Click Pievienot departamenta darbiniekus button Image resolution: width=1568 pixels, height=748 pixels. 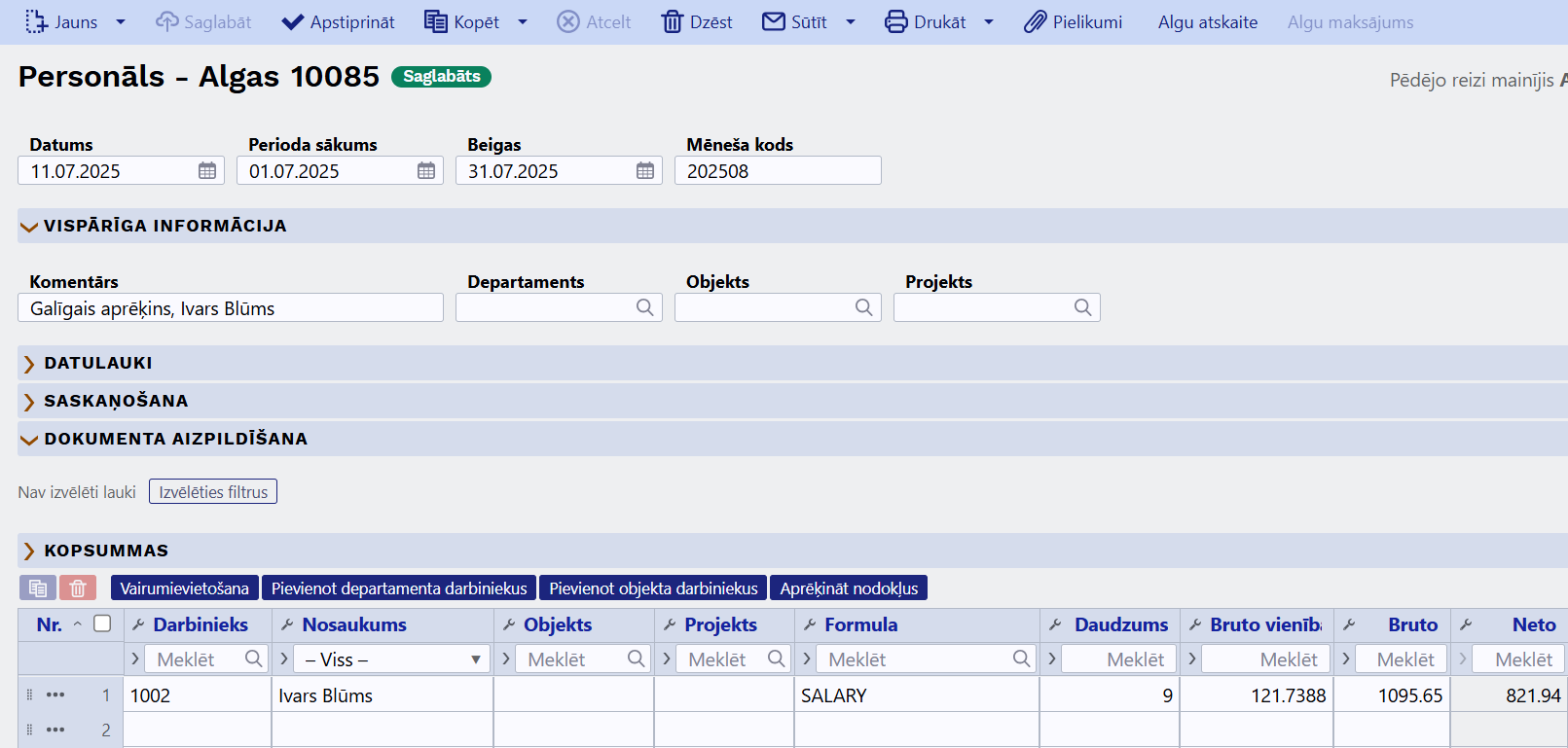tap(399, 588)
